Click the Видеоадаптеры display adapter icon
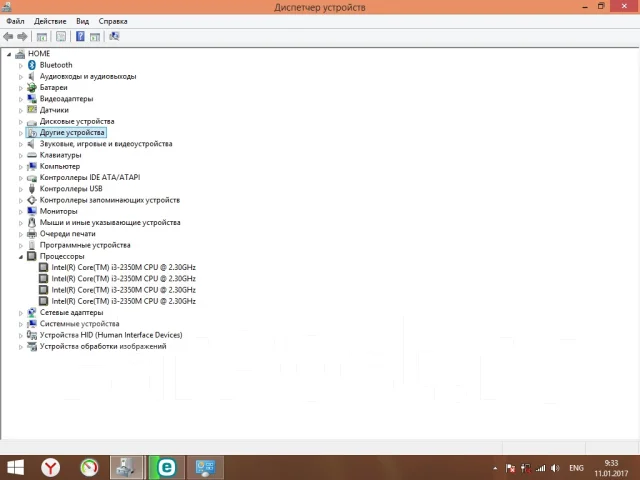Viewport: 640px width, 480px height. [x=32, y=99]
